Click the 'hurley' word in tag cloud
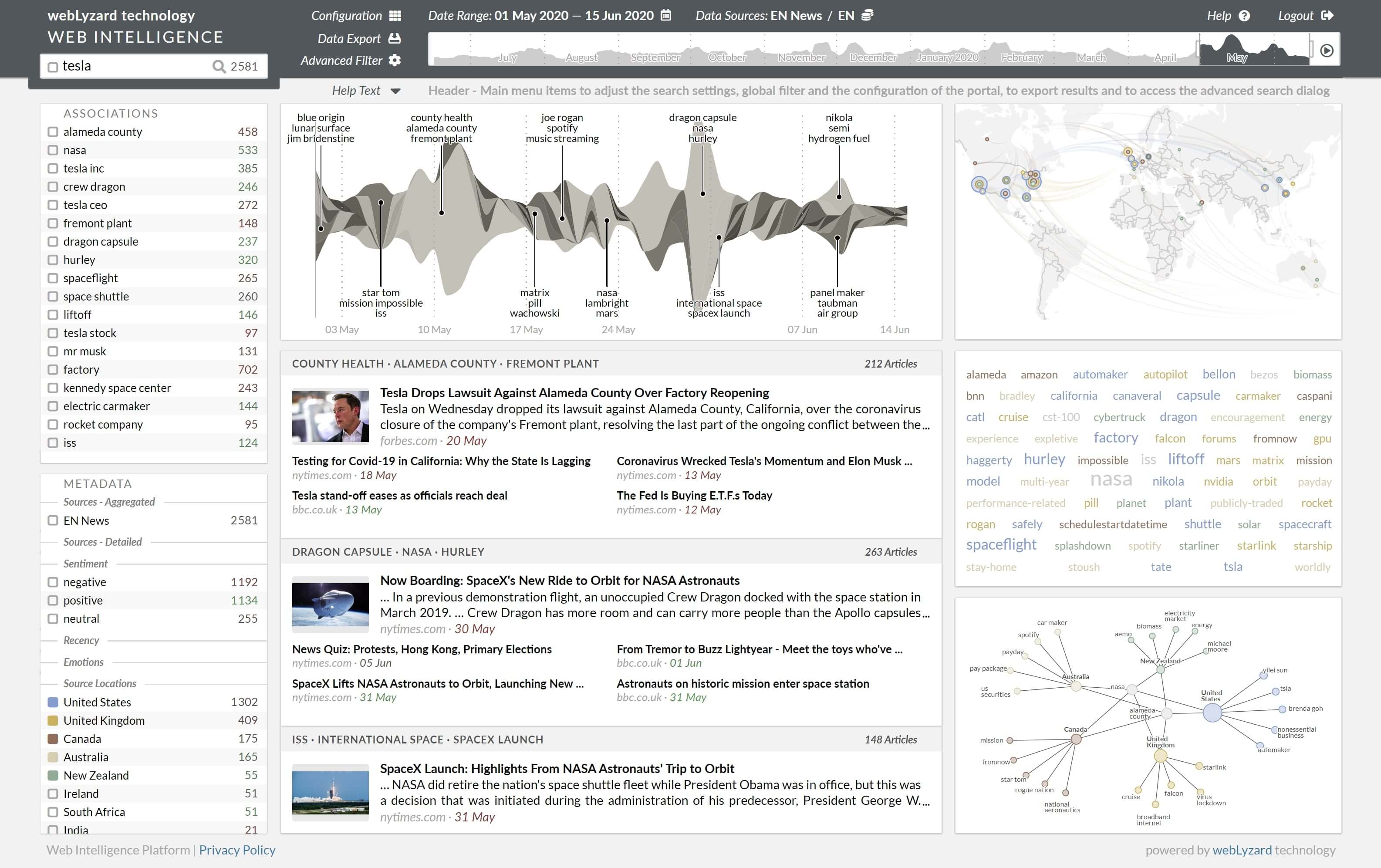 click(x=1044, y=459)
